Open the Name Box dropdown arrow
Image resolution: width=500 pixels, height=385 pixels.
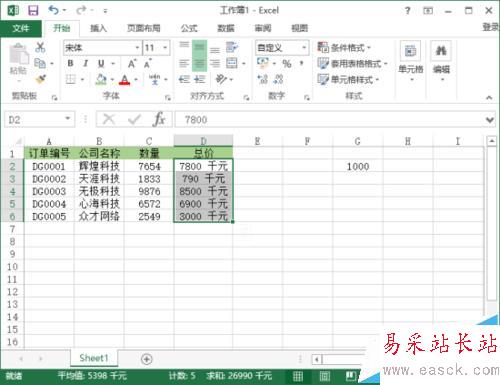point(68,119)
